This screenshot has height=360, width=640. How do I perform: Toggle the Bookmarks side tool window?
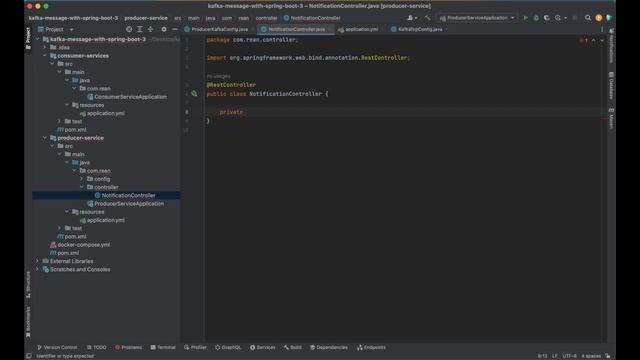click(28, 322)
